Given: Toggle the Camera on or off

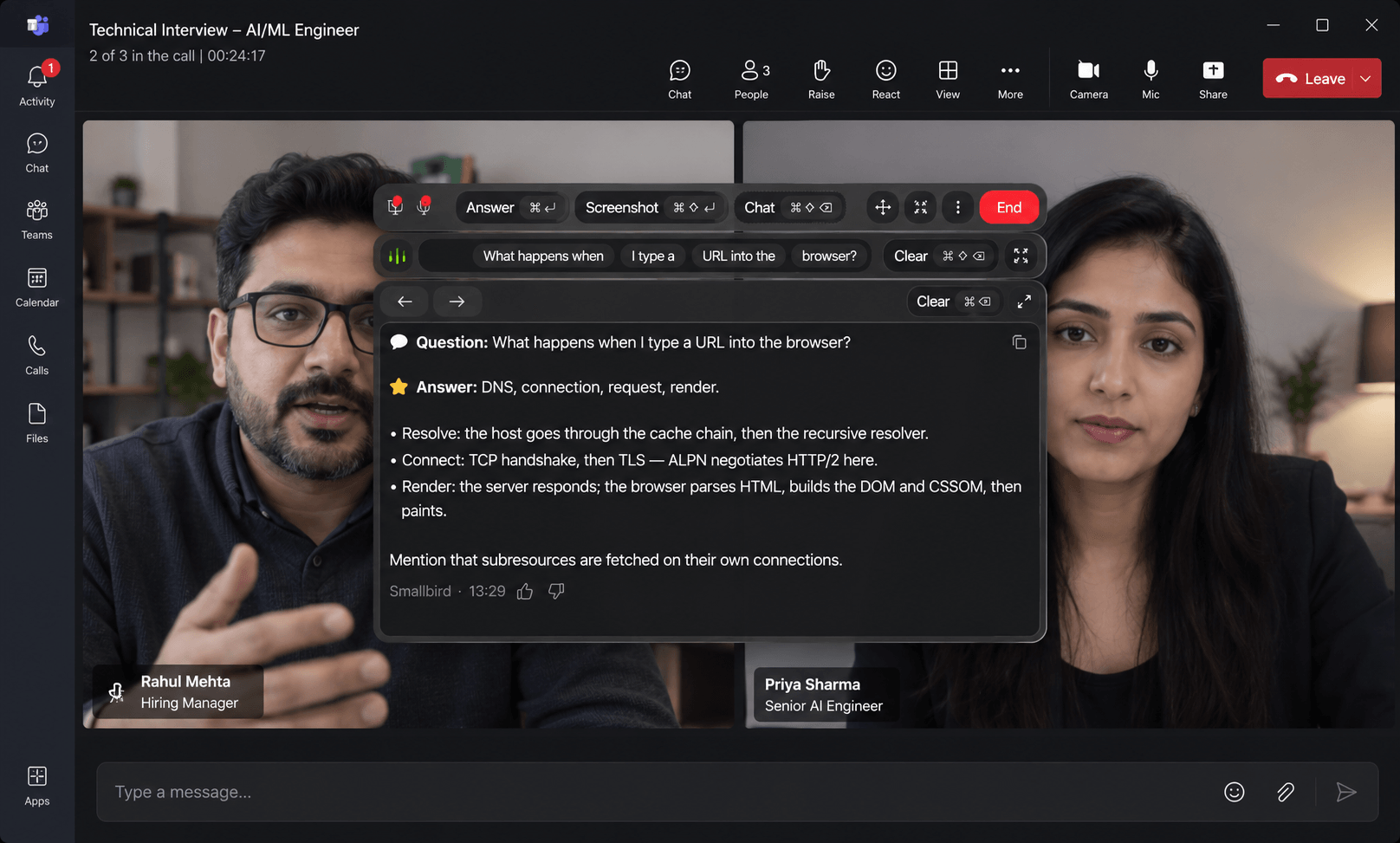Looking at the screenshot, I should 1089,80.
